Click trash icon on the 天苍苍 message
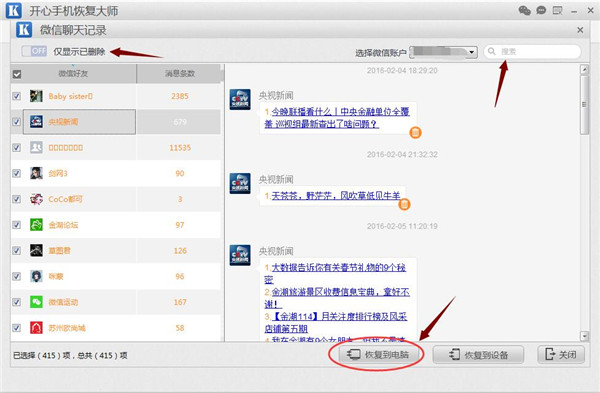The height and width of the screenshot is (393, 600). pyautogui.click(x=404, y=204)
